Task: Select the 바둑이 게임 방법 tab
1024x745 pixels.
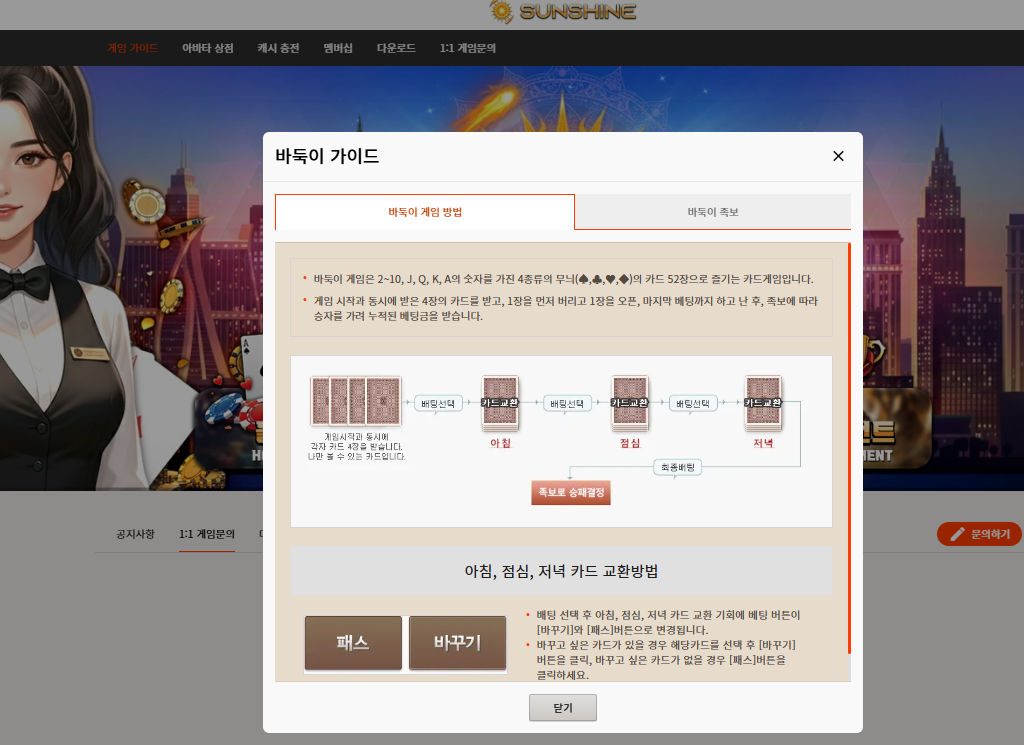Action: coord(425,212)
